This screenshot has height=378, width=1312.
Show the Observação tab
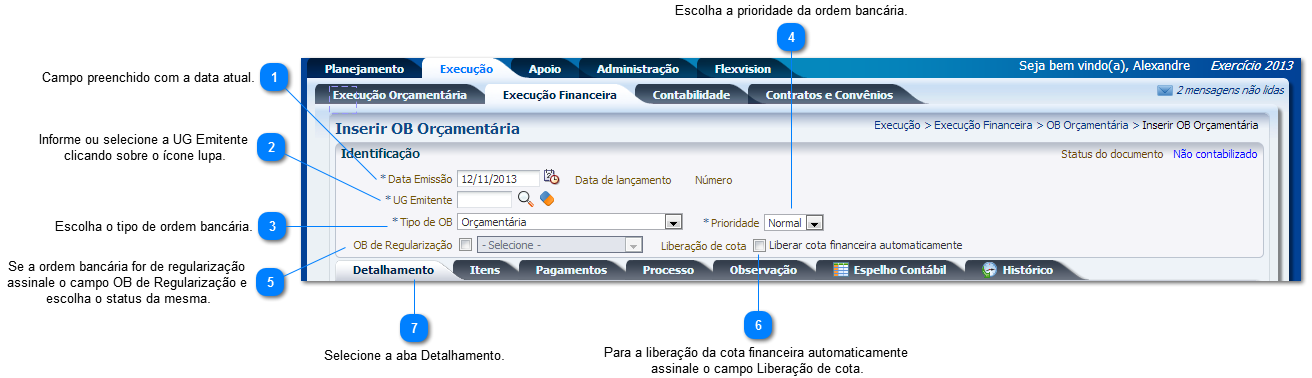pos(763,270)
